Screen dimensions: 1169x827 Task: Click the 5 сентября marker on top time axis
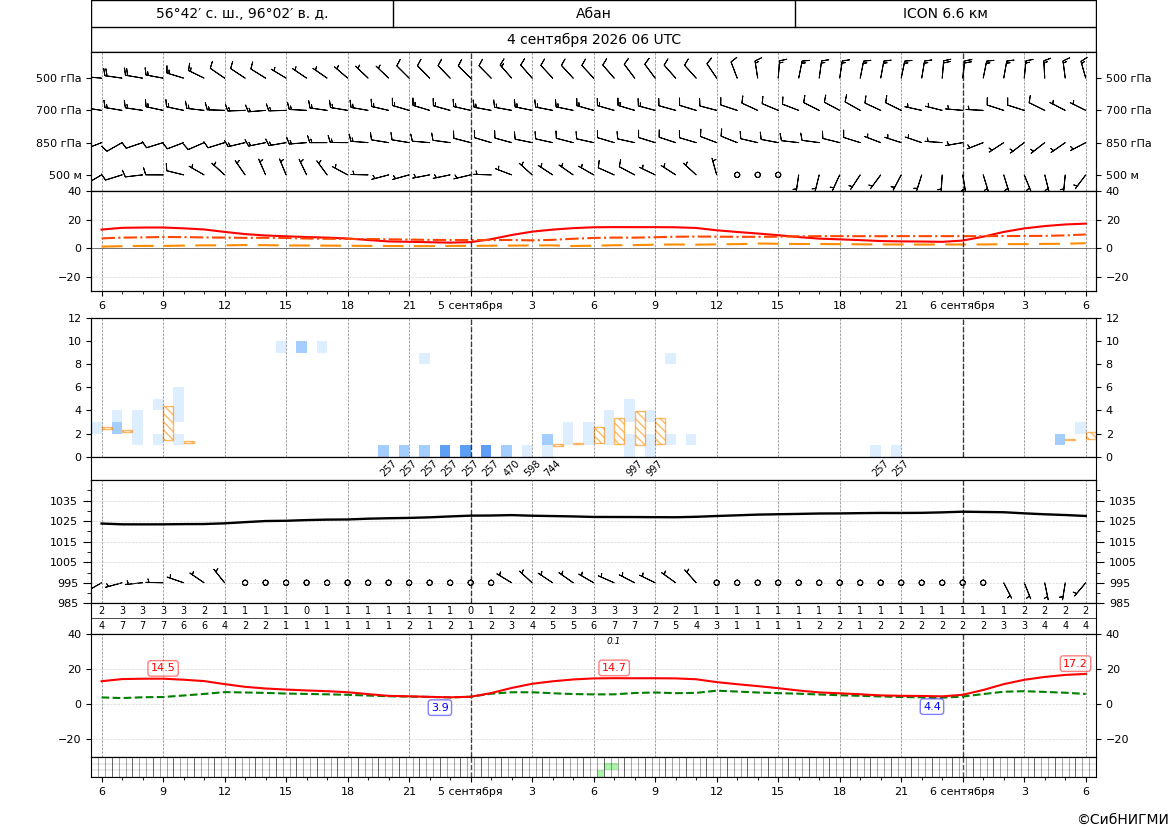[470, 306]
